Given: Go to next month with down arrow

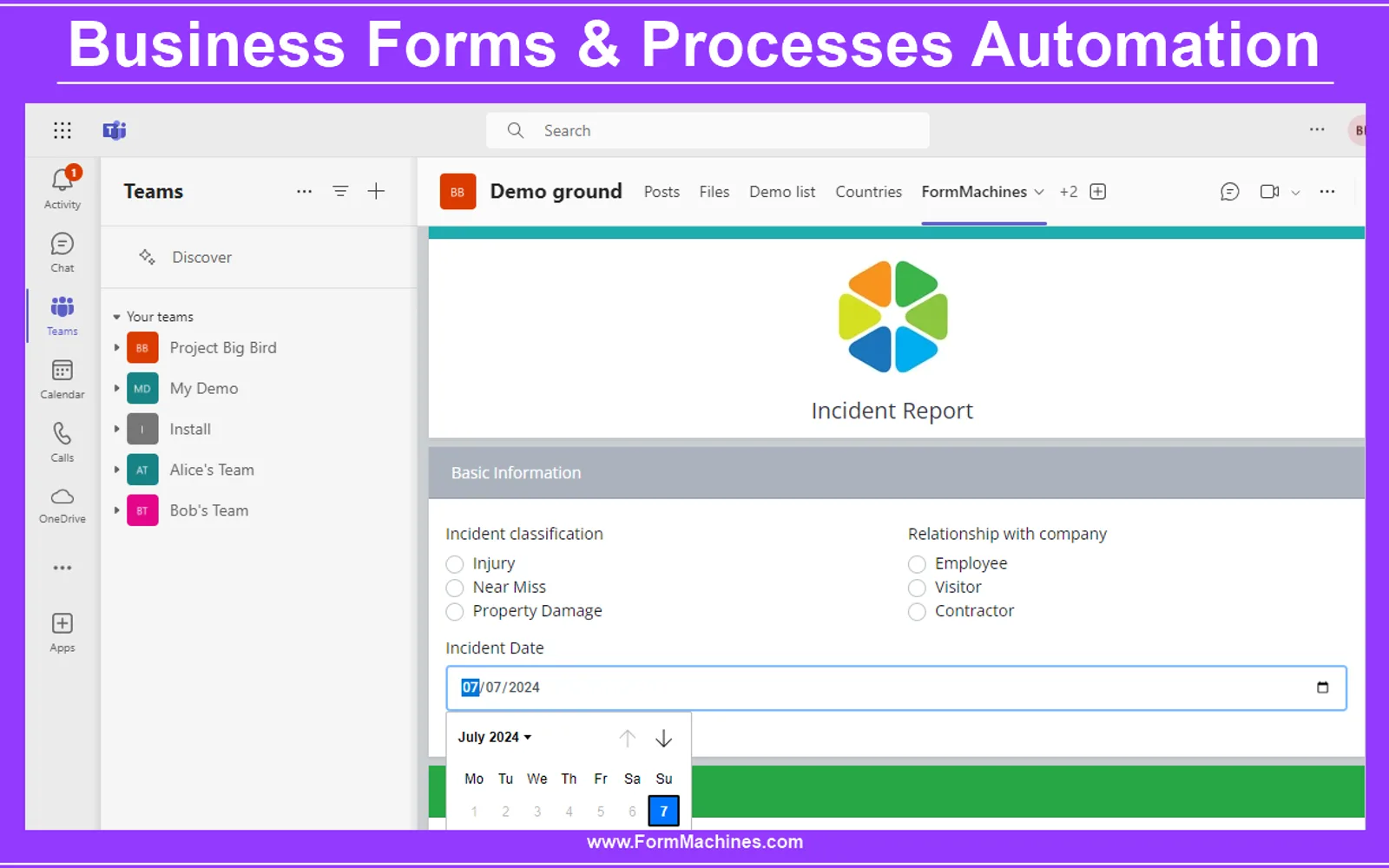Looking at the screenshot, I should click(x=664, y=738).
